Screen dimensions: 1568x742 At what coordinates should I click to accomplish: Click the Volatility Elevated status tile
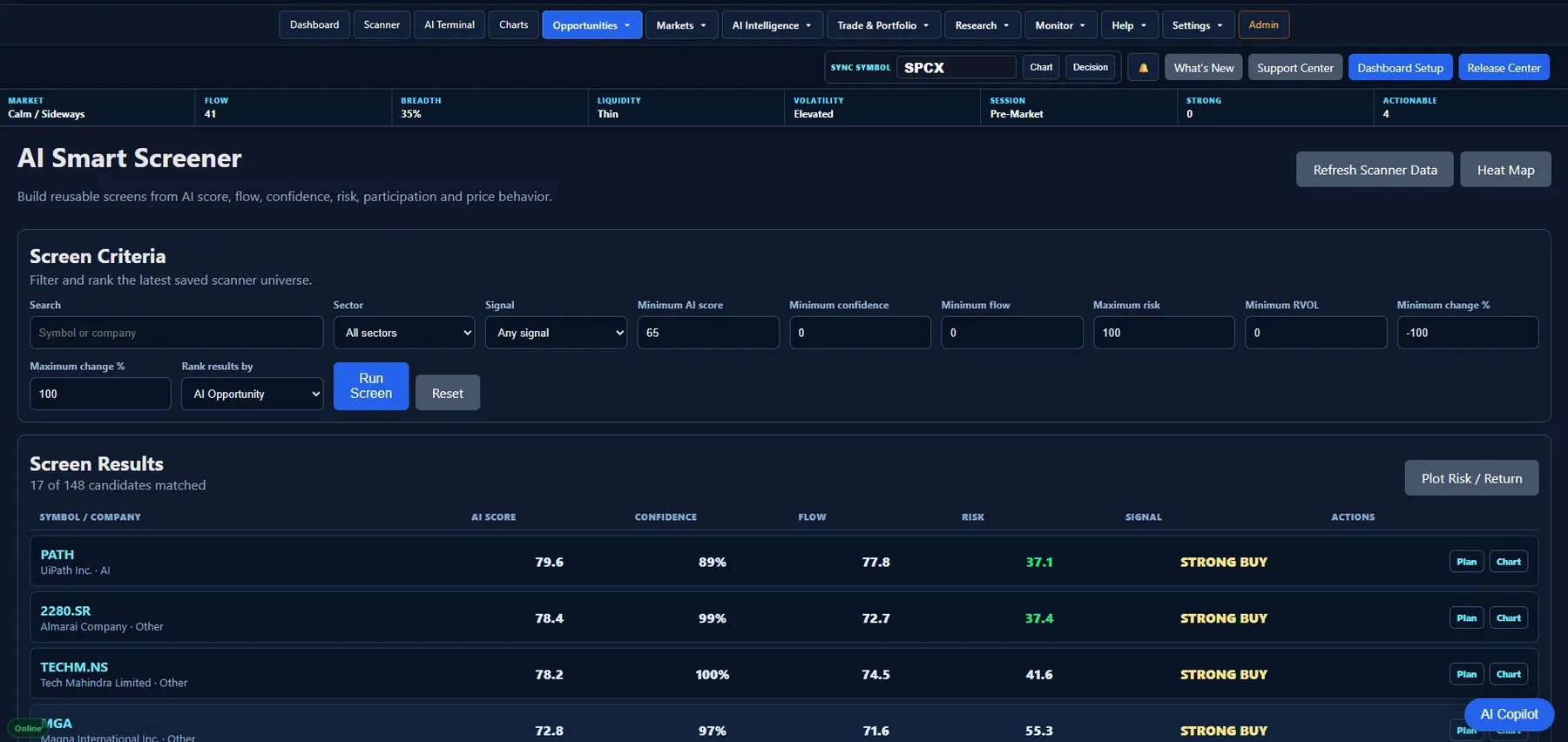[x=882, y=107]
